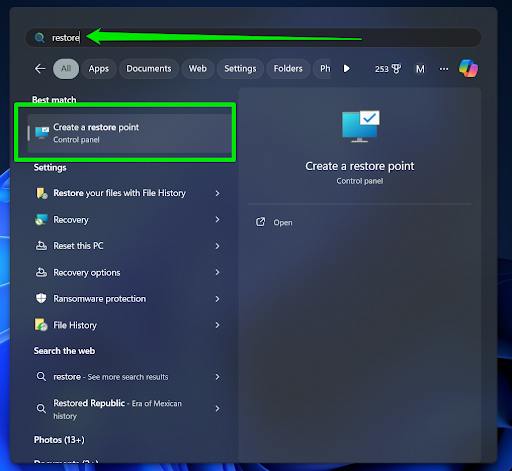The image size is (512, 471).
Task: Click the Best match heading
Action: point(54,99)
